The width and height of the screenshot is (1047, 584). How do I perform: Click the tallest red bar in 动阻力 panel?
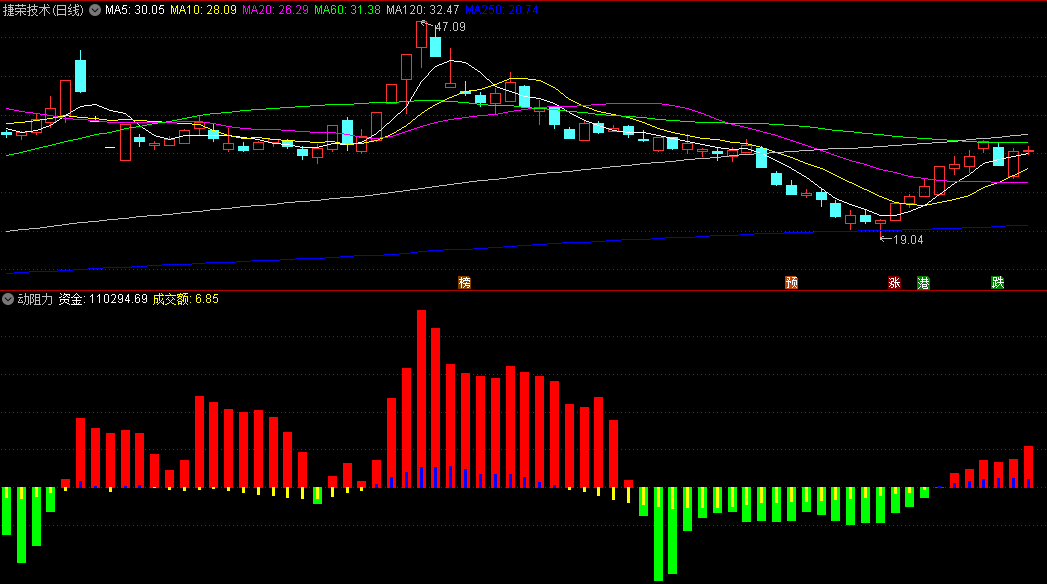pos(421,398)
